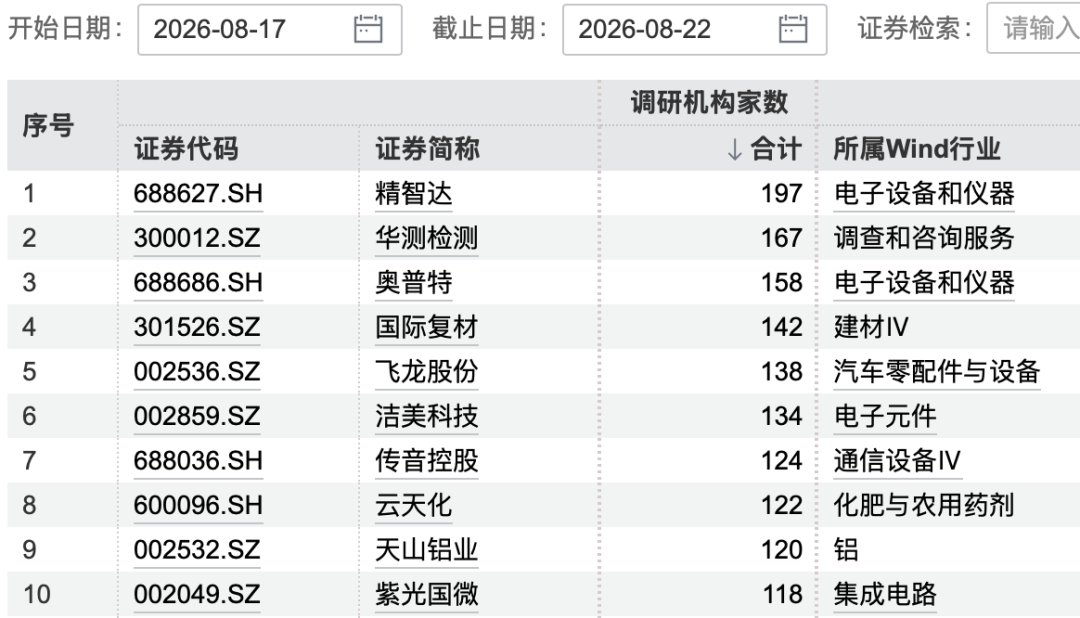Open the 建材IV industry link
Viewport: 1080px width, 618px height.
coord(871,327)
